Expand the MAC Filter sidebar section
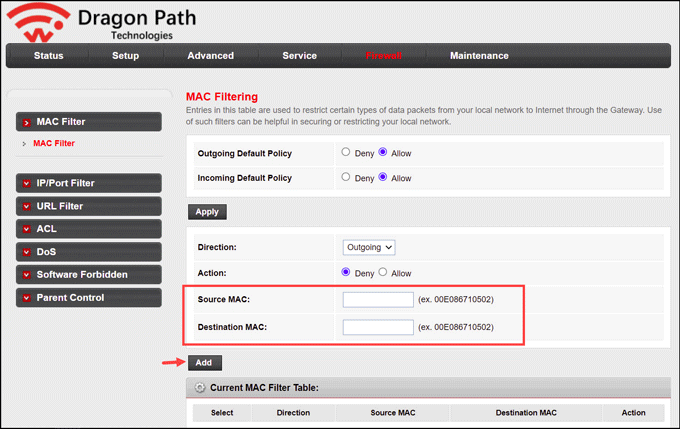The height and width of the screenshot is (429, 680). point(89,122)
